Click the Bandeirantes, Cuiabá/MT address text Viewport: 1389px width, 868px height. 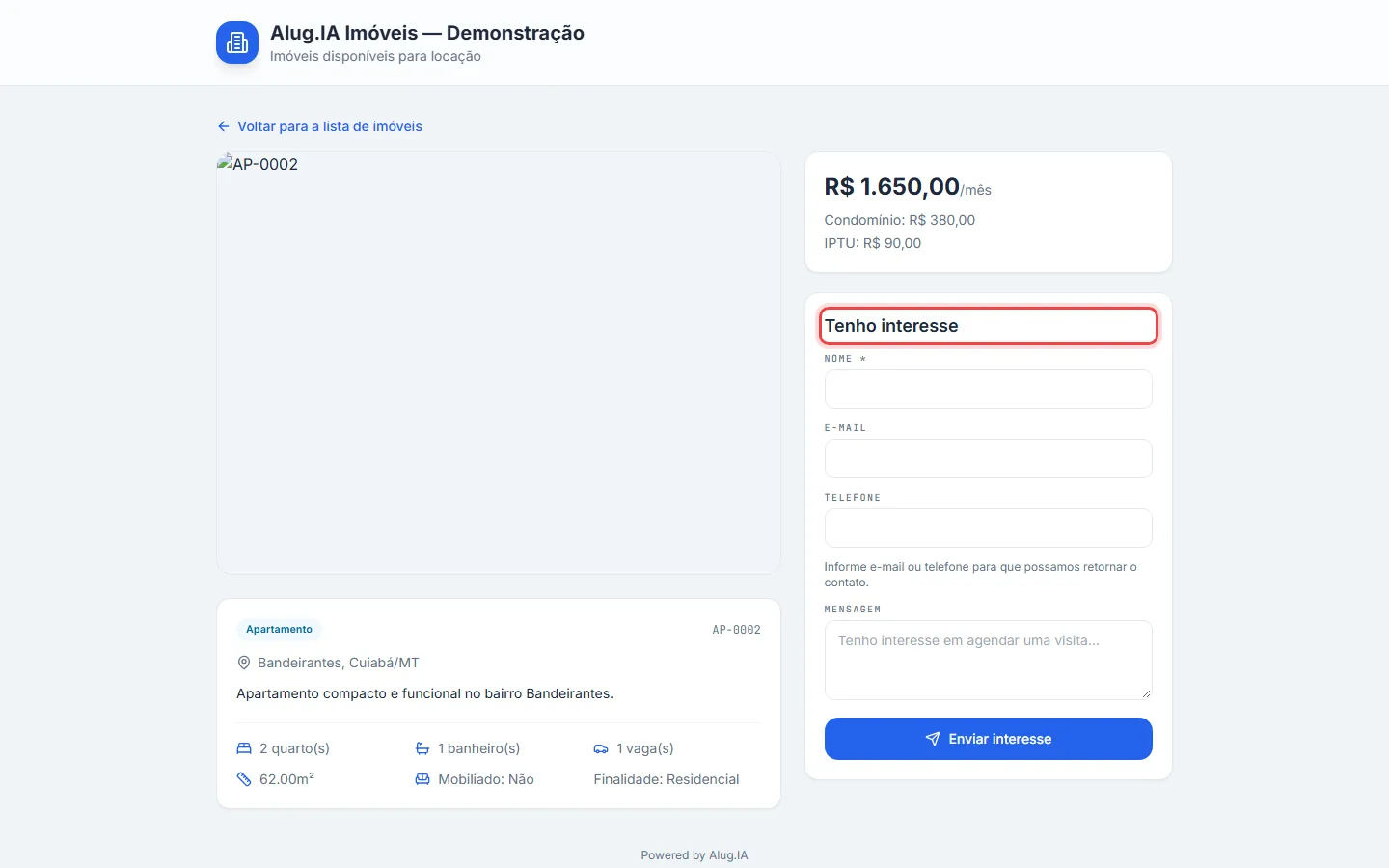tap(339, 663)
